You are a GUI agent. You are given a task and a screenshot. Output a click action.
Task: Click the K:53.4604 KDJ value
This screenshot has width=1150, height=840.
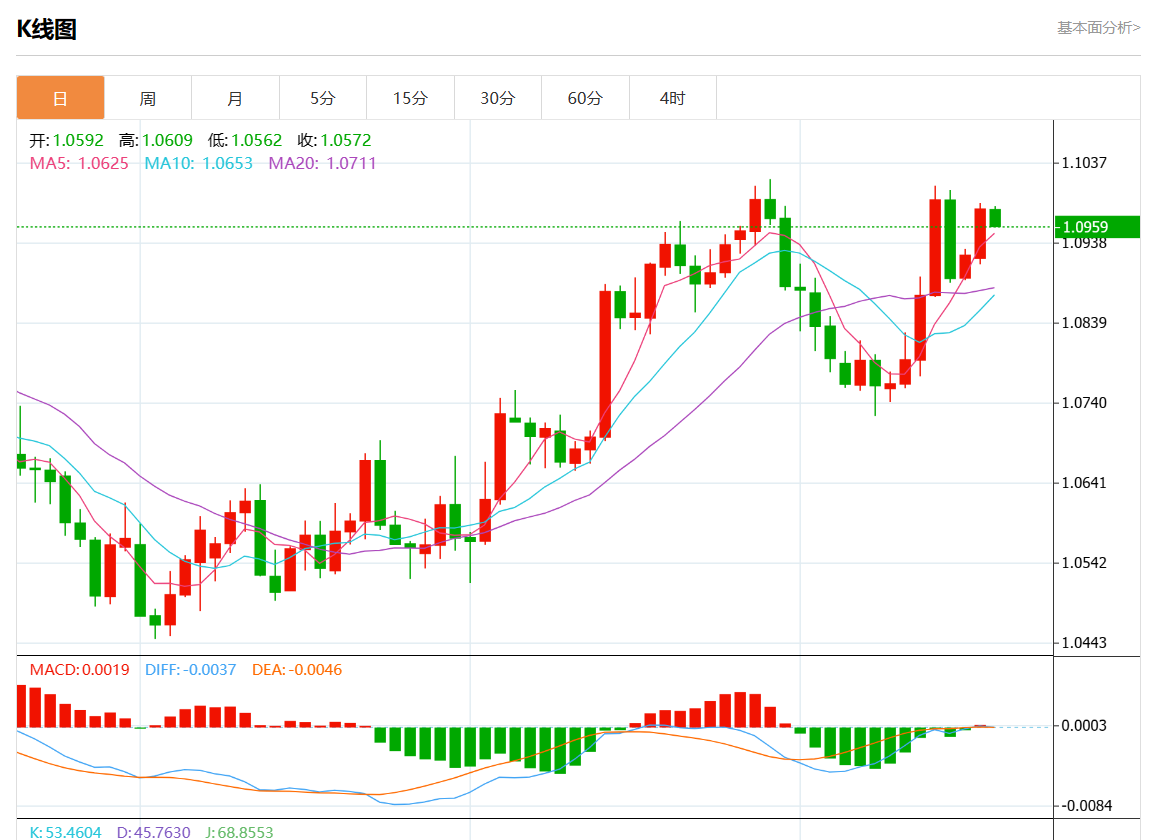point(65,832)
